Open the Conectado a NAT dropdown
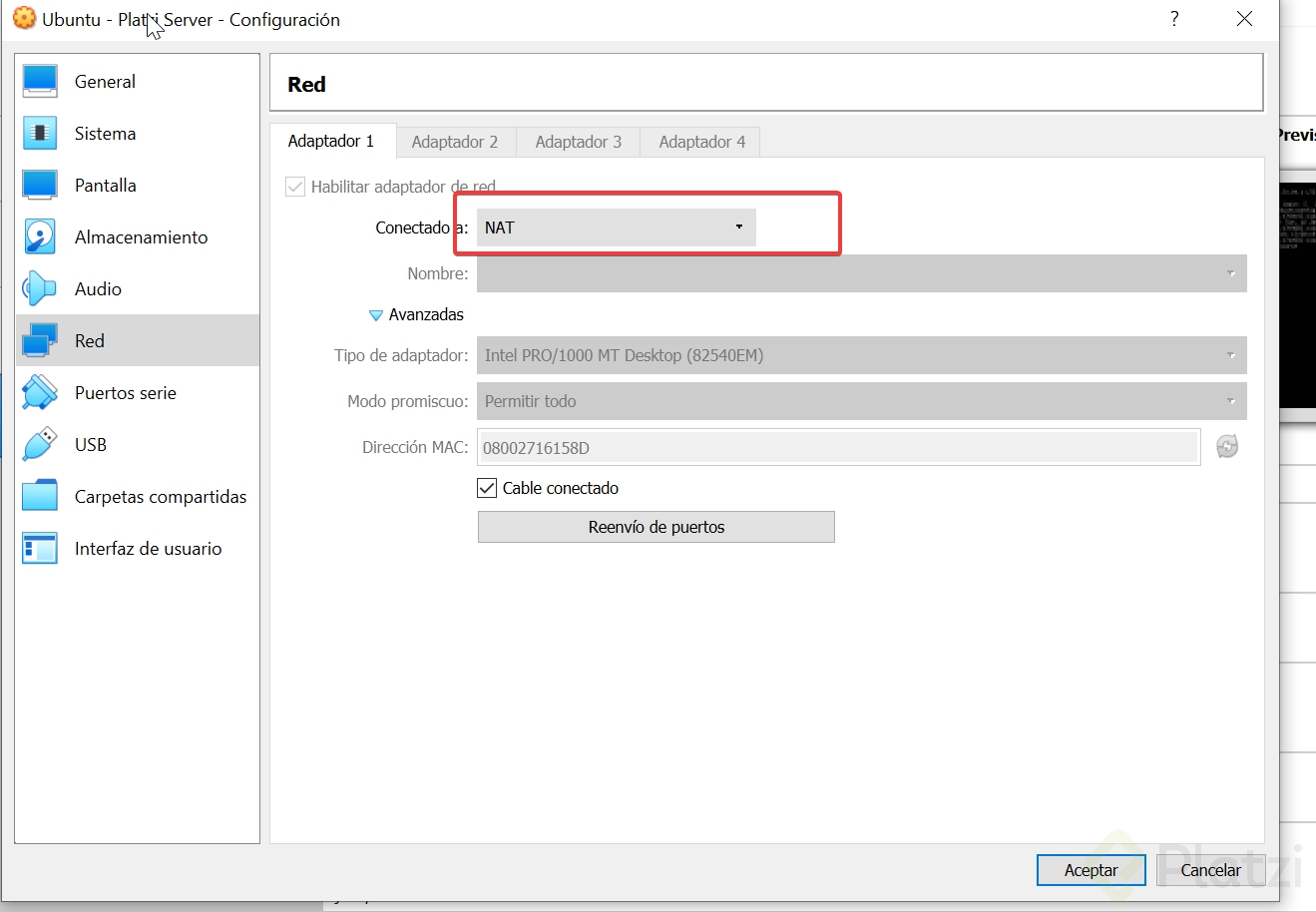This screenshot has width=1316, height=912. click(x=616, y=228)
